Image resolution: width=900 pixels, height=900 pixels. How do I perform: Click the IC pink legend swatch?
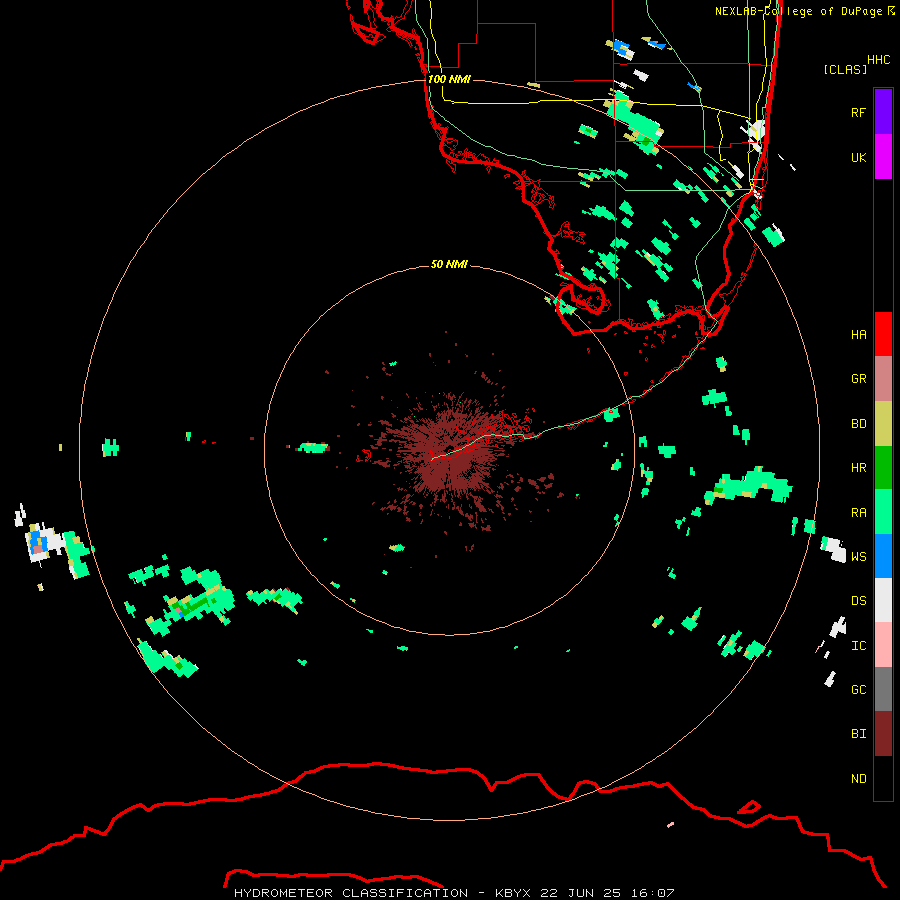(883, 645)
